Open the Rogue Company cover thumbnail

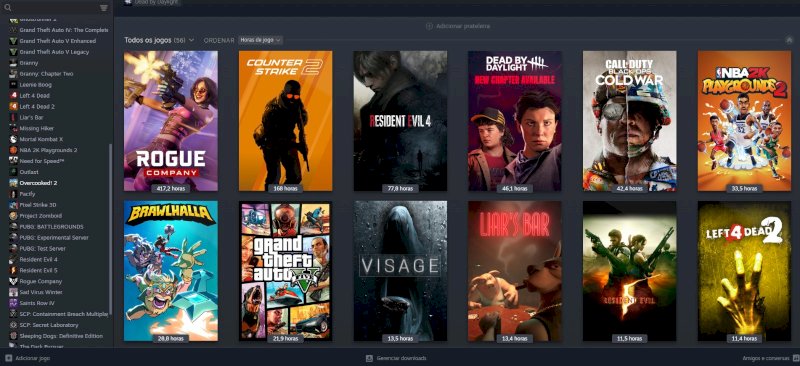[x=171, y=121]
